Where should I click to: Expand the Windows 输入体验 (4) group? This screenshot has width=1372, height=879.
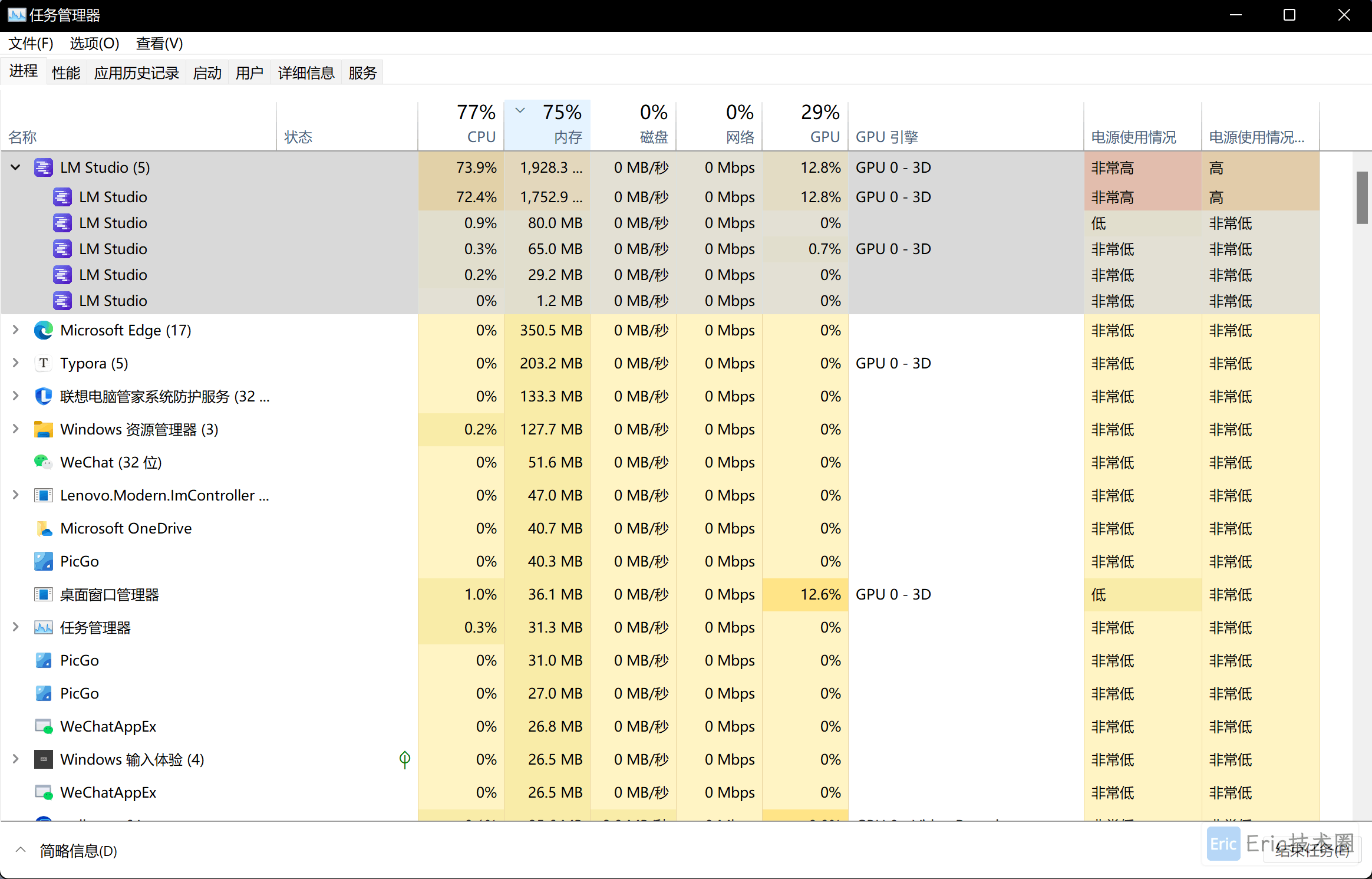click(16, 759)
